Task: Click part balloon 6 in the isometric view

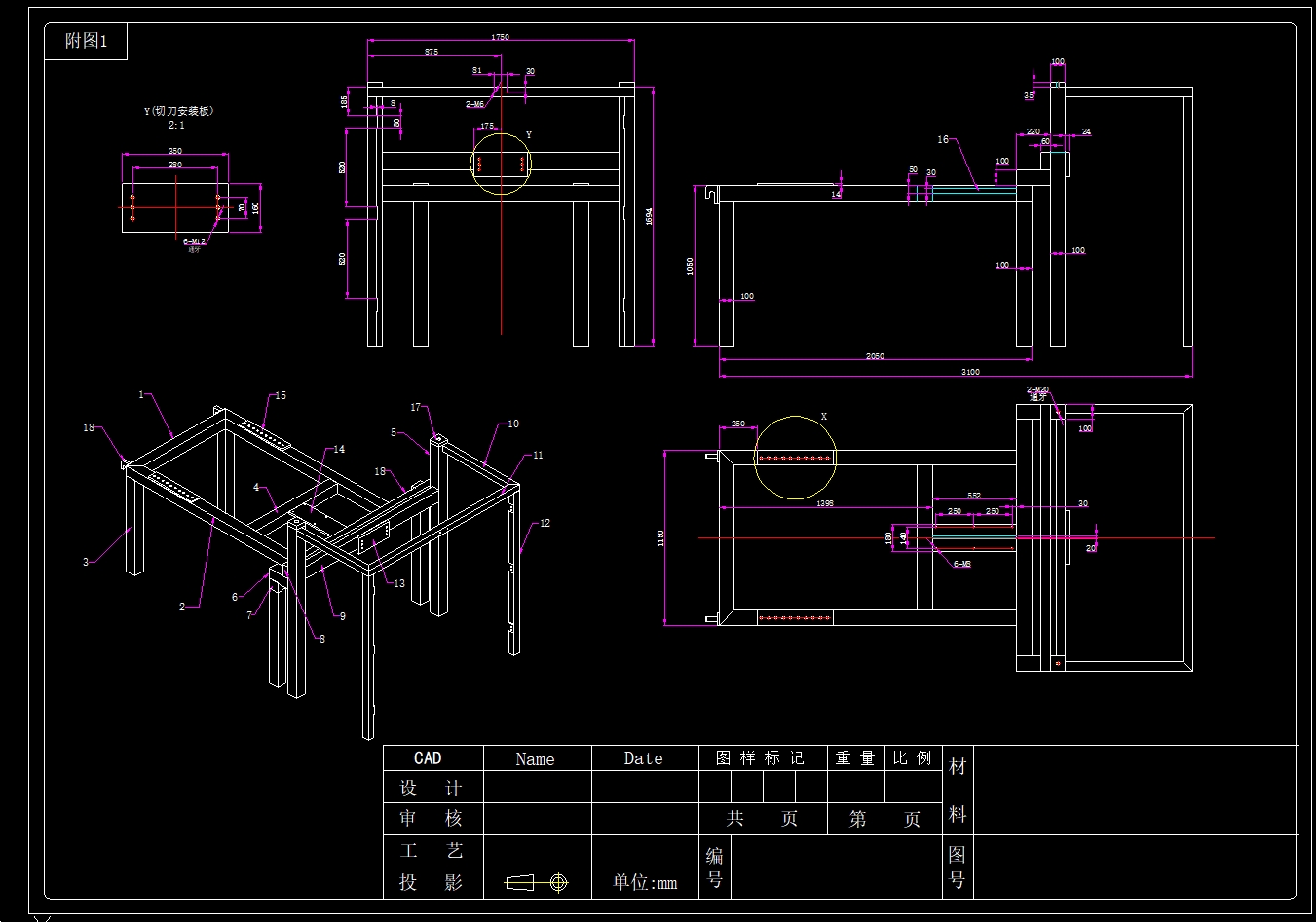Action: [x=235, y=597]
